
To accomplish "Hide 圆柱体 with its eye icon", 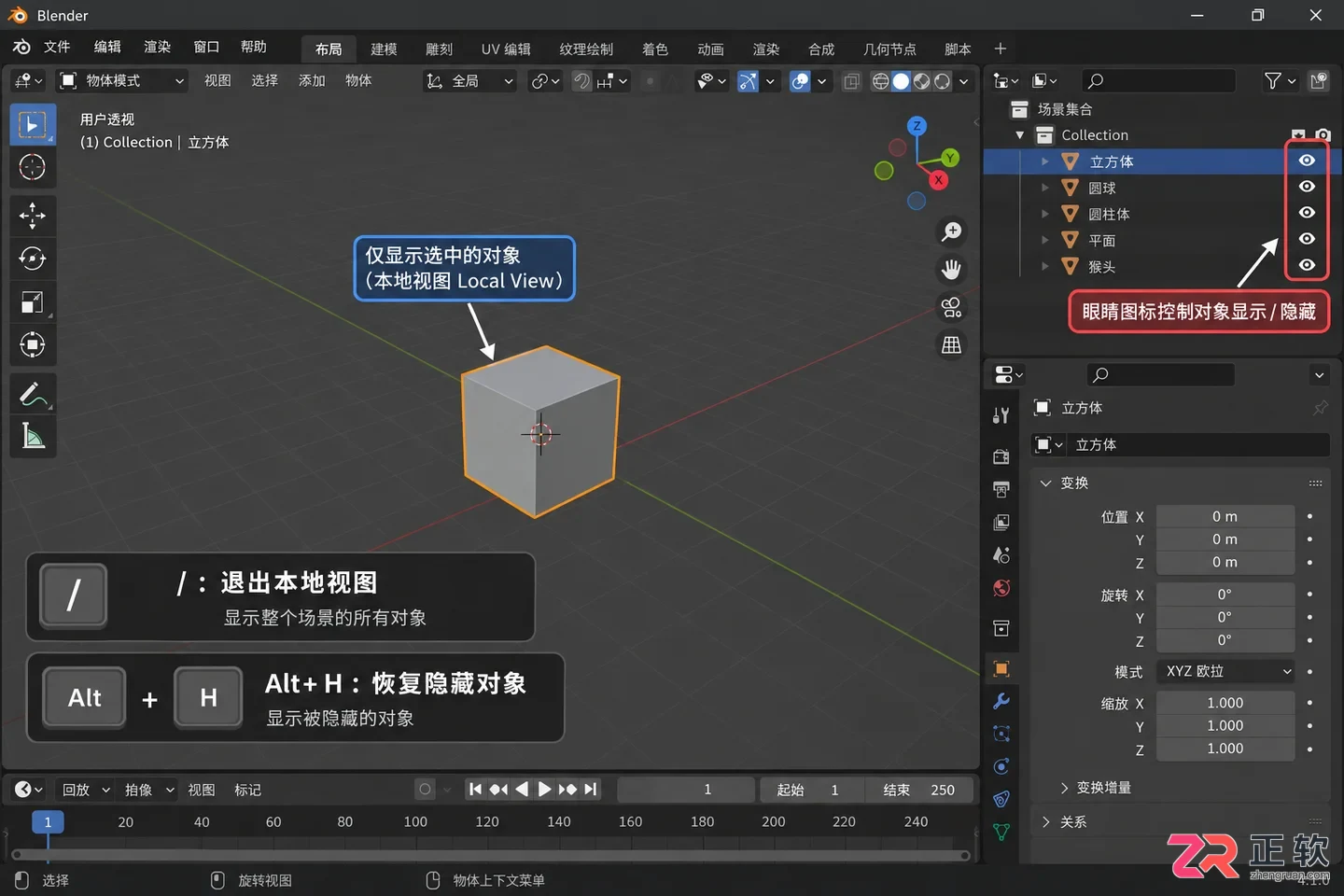I will tap(1307, 213).
